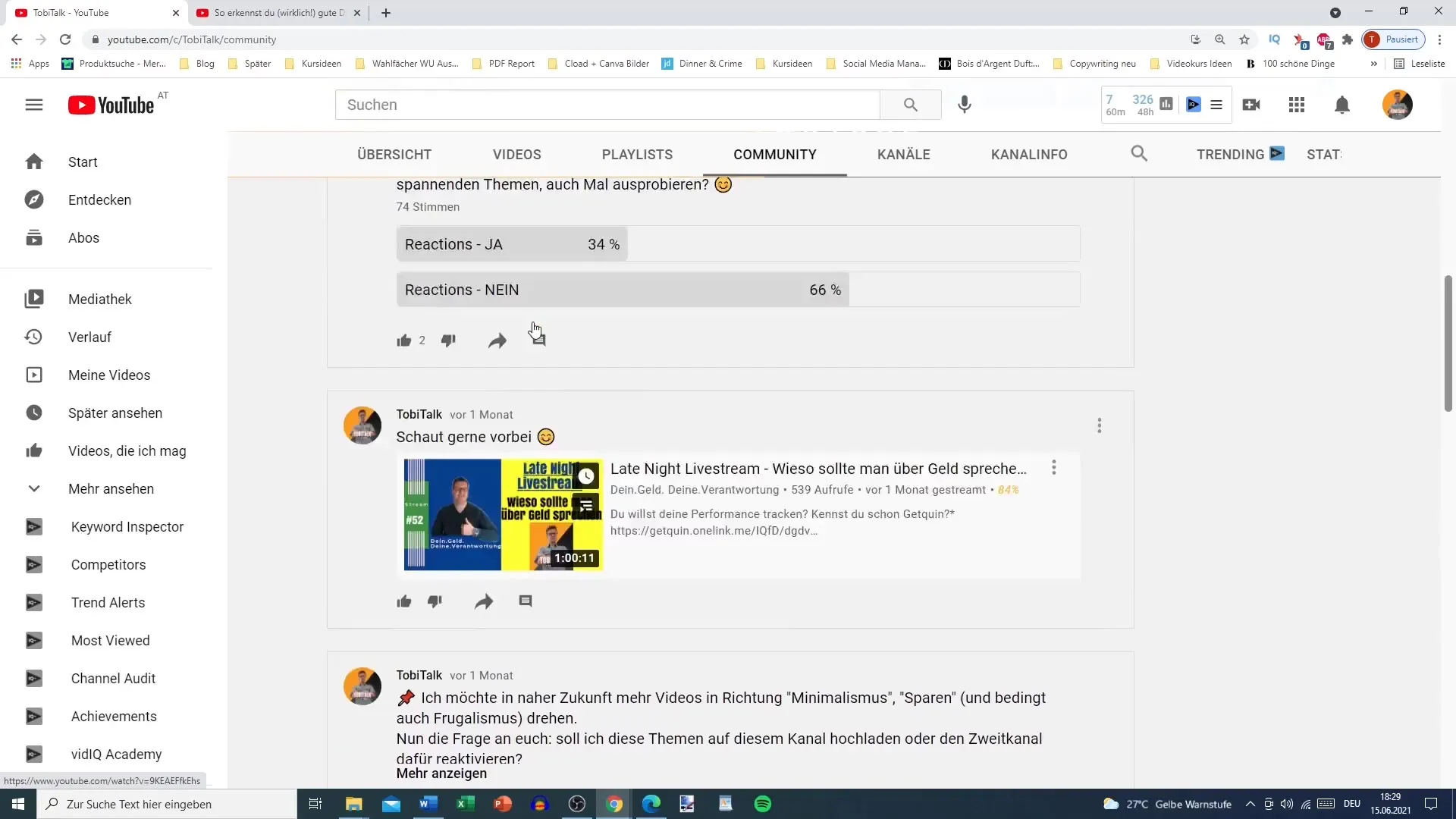
Task: Expand the three-dot menu on TobiTalk post
Action: [x=1099, y=425]
